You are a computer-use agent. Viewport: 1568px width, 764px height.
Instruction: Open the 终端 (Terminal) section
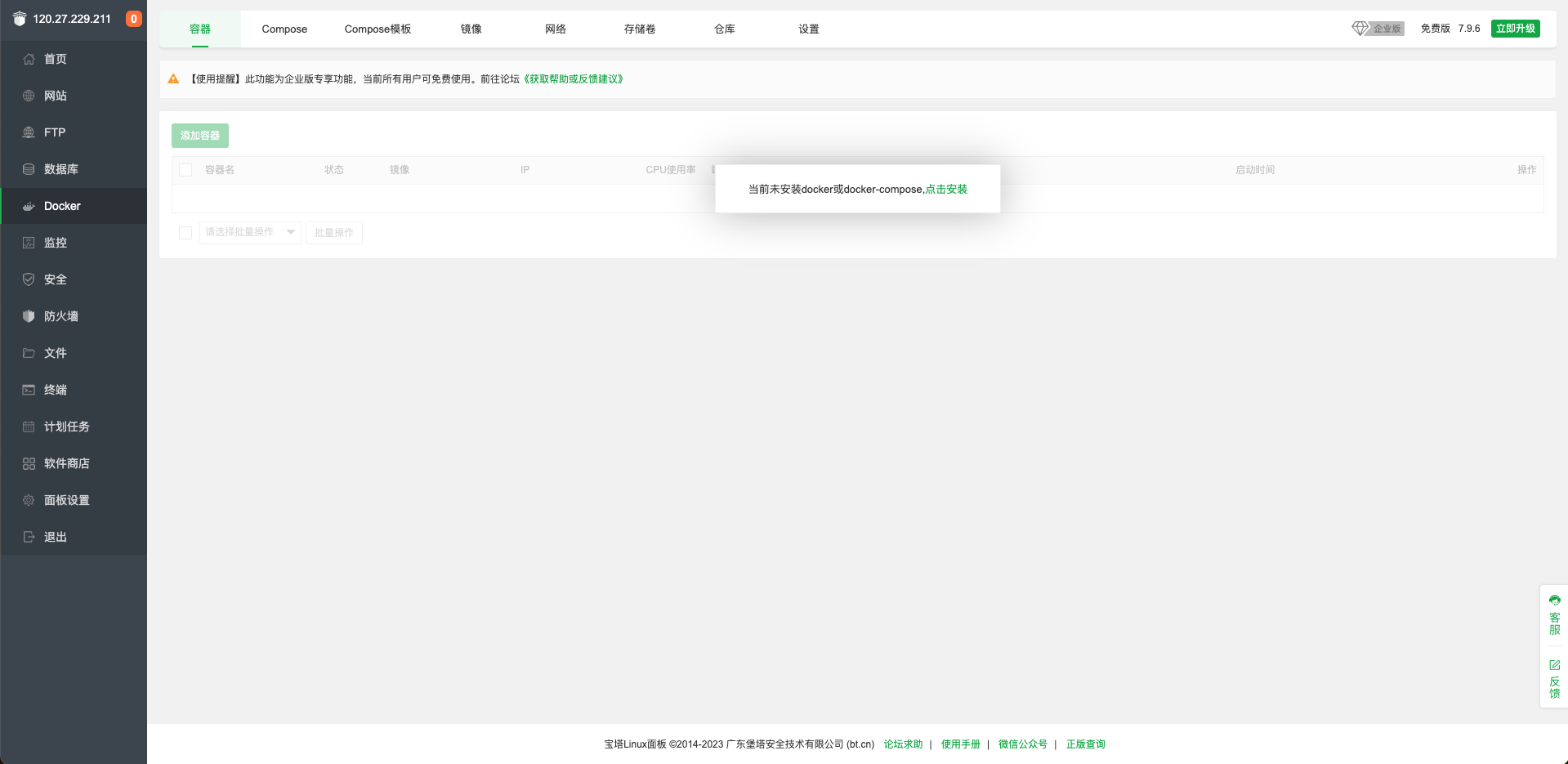[x=56, y=390]
